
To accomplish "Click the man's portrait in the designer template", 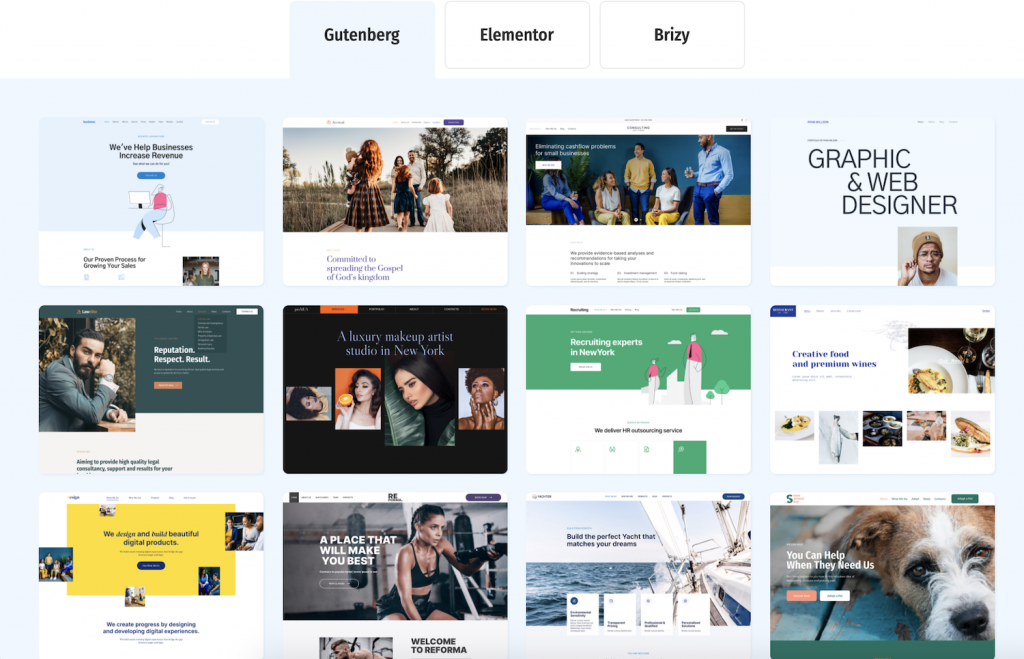I will [x=927, y=256].
